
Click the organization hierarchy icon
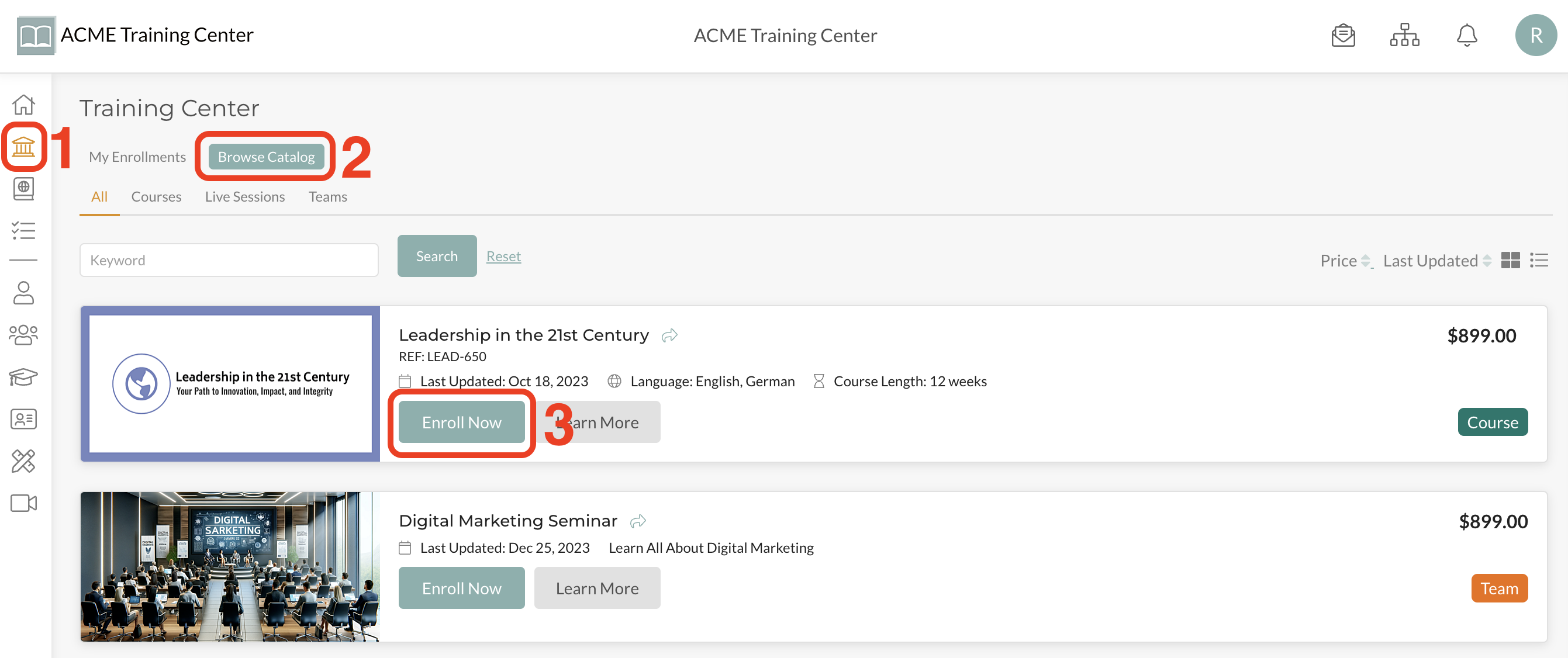click(1404, 35)
